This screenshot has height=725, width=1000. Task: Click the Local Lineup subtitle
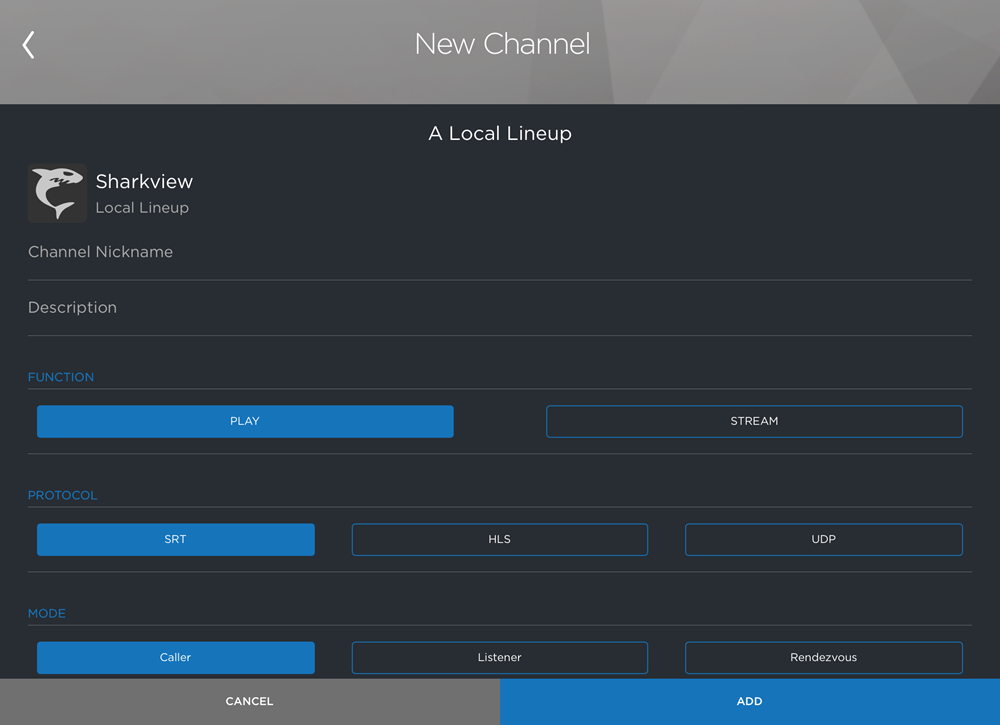point(141,207)
